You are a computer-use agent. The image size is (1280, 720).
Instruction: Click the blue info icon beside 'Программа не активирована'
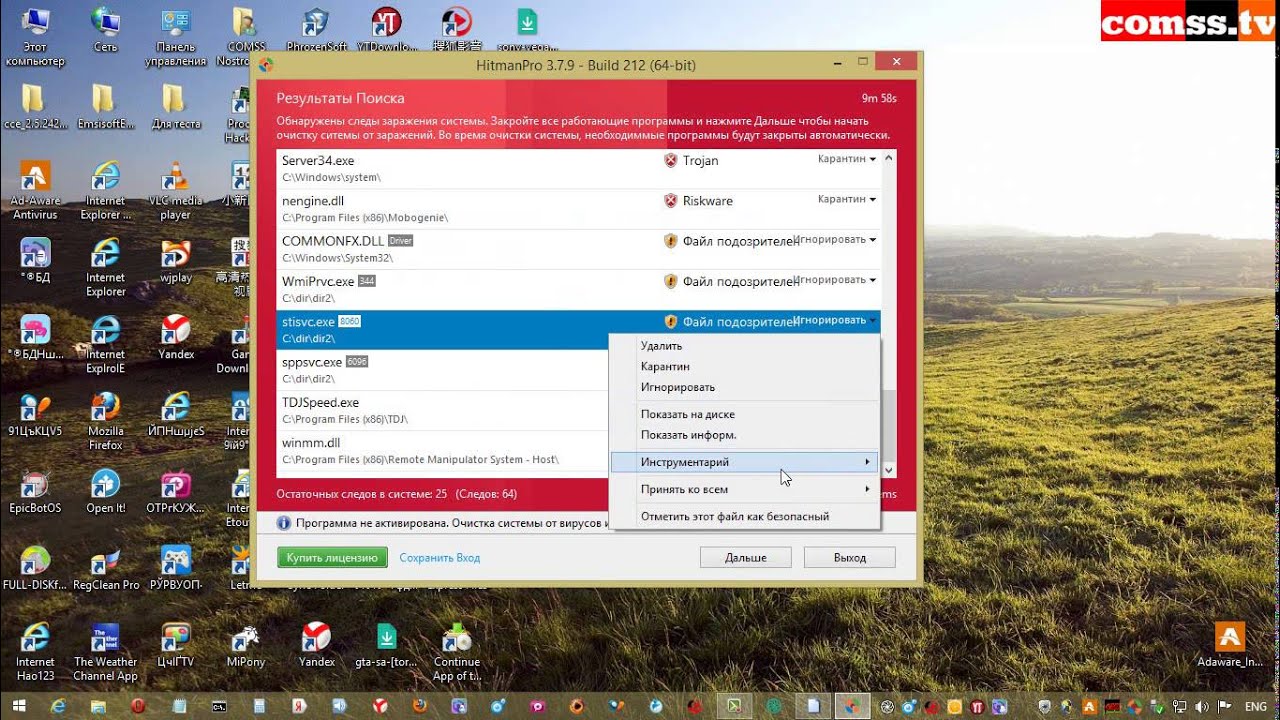point(284,523)
